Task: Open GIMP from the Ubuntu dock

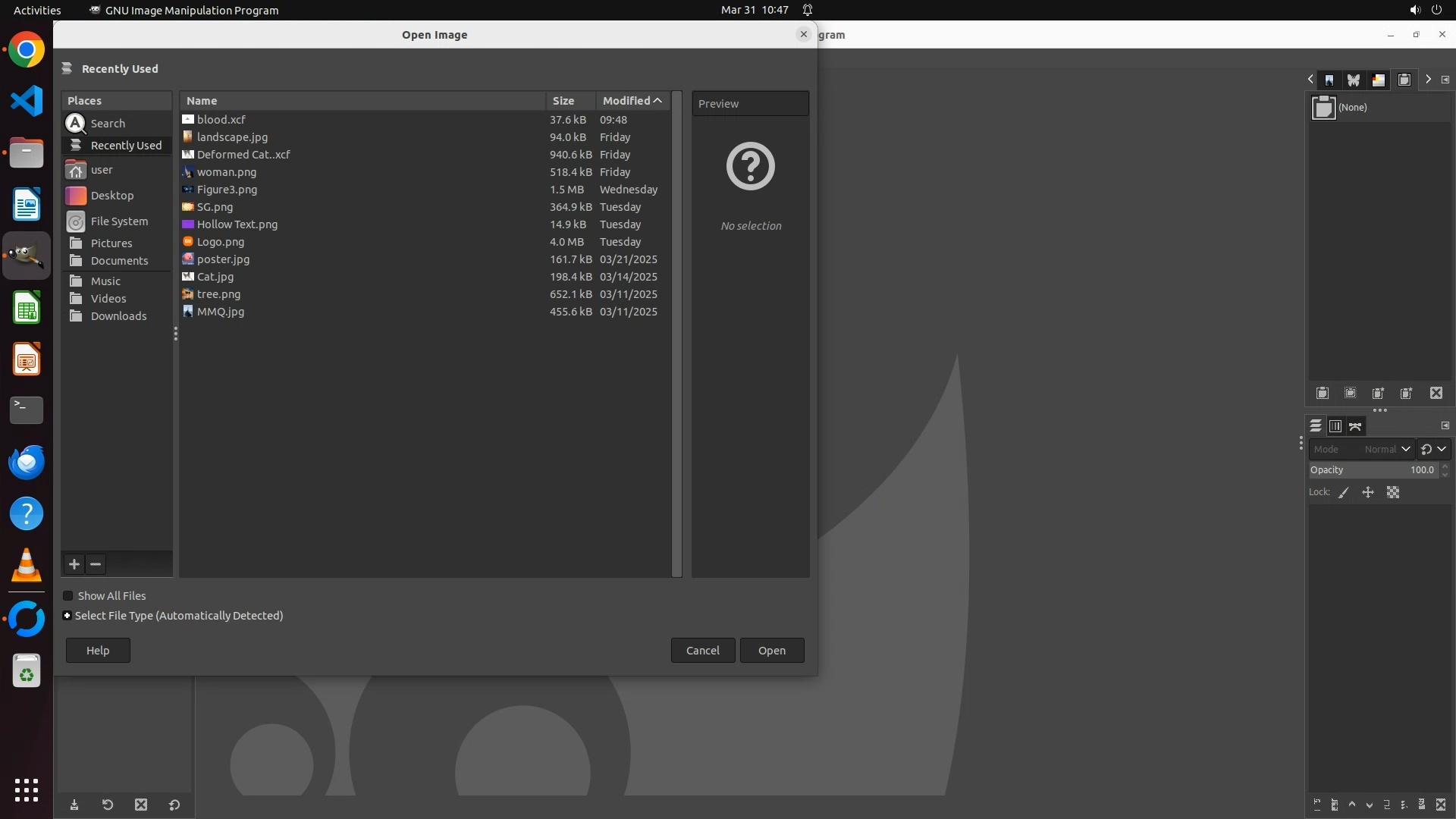Action: [x=27, y=256]
